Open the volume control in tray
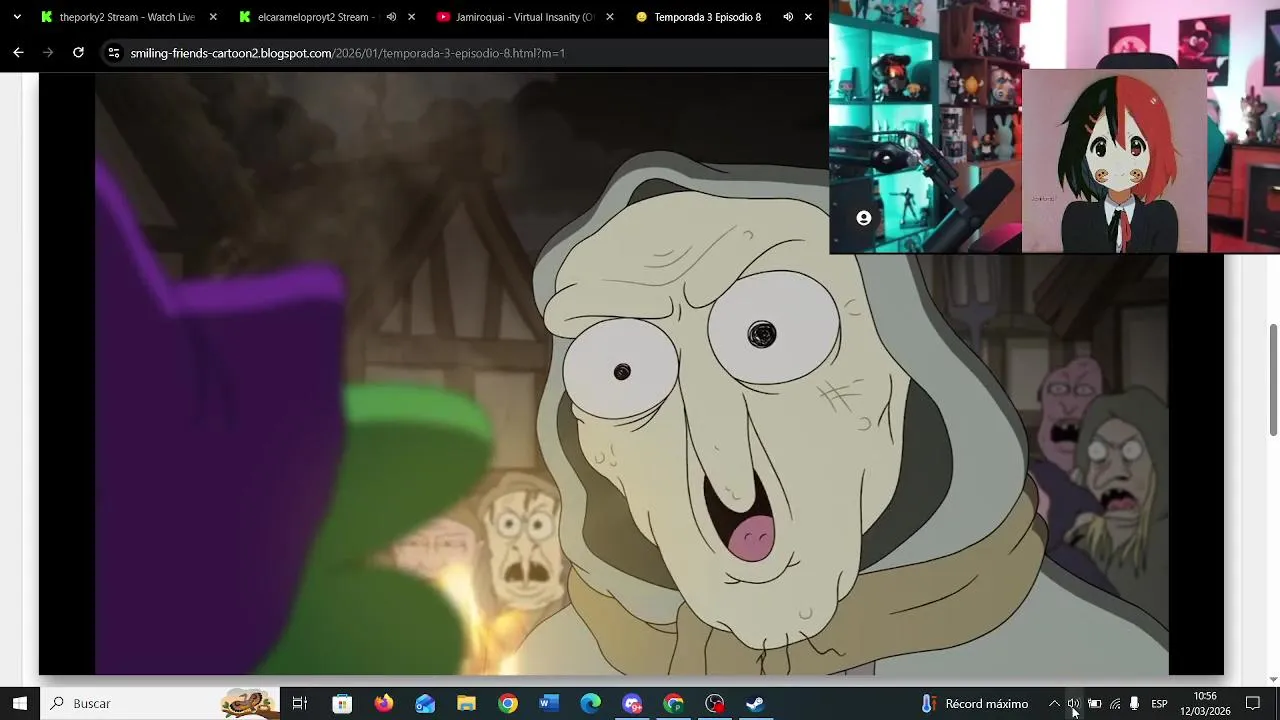 pos(1074,704)
